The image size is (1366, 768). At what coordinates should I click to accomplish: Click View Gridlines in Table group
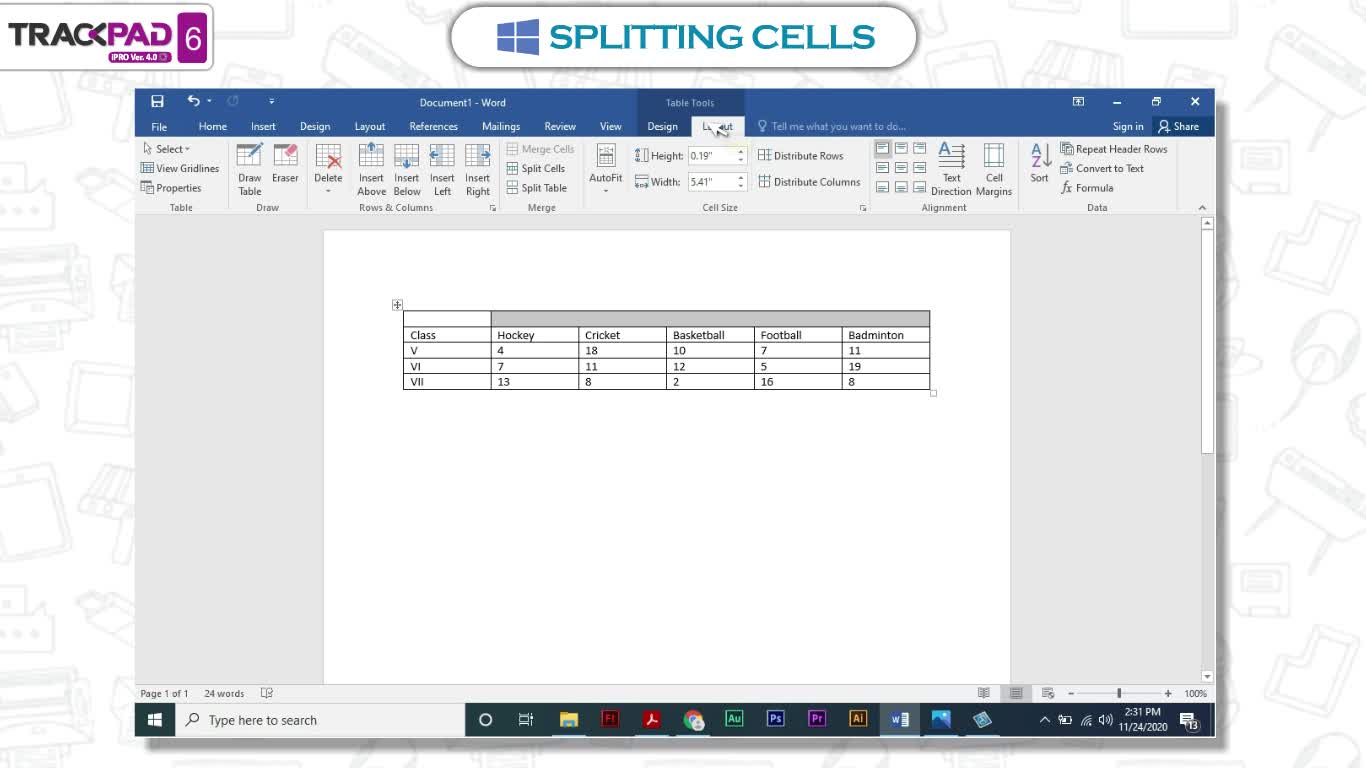[x=180, y=168]
